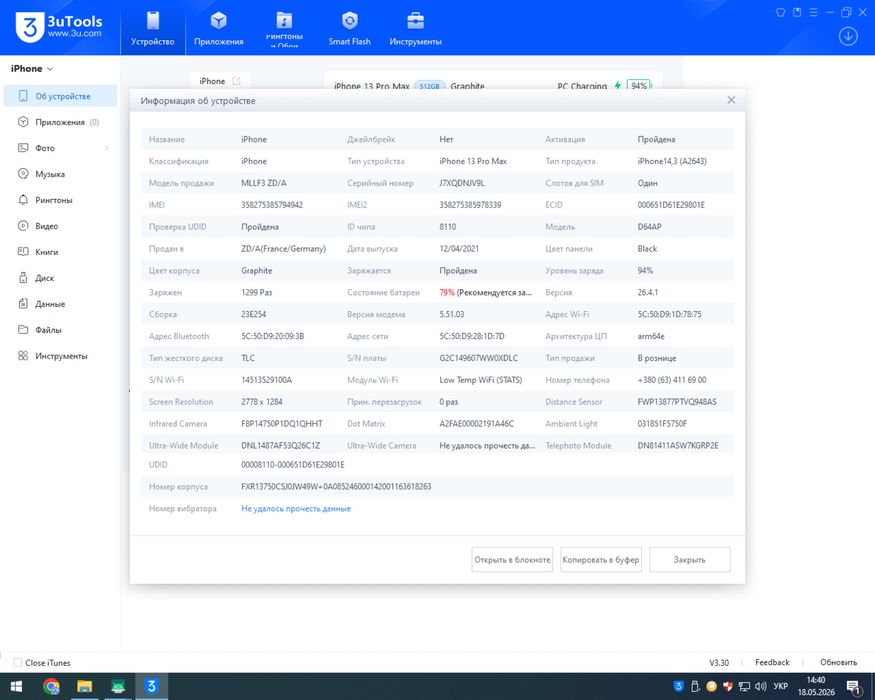
Task: Click the 512GB storage badge
Action: coord(429,86)
